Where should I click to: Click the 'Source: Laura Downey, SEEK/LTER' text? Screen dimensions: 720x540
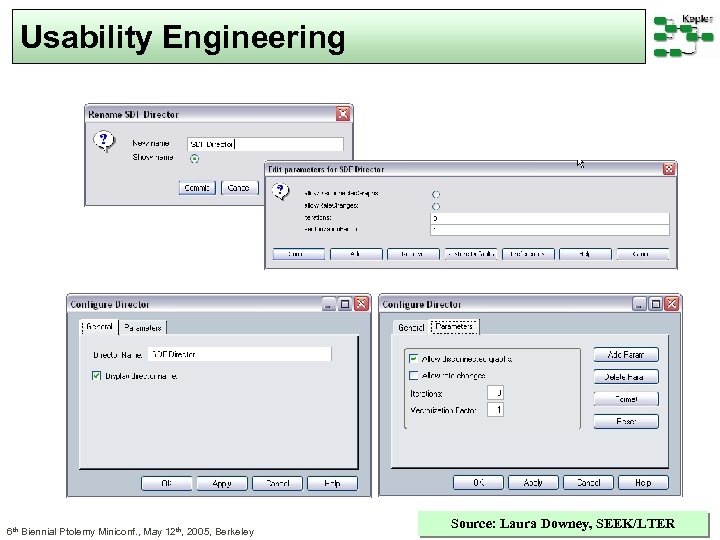tap(563, 523)
